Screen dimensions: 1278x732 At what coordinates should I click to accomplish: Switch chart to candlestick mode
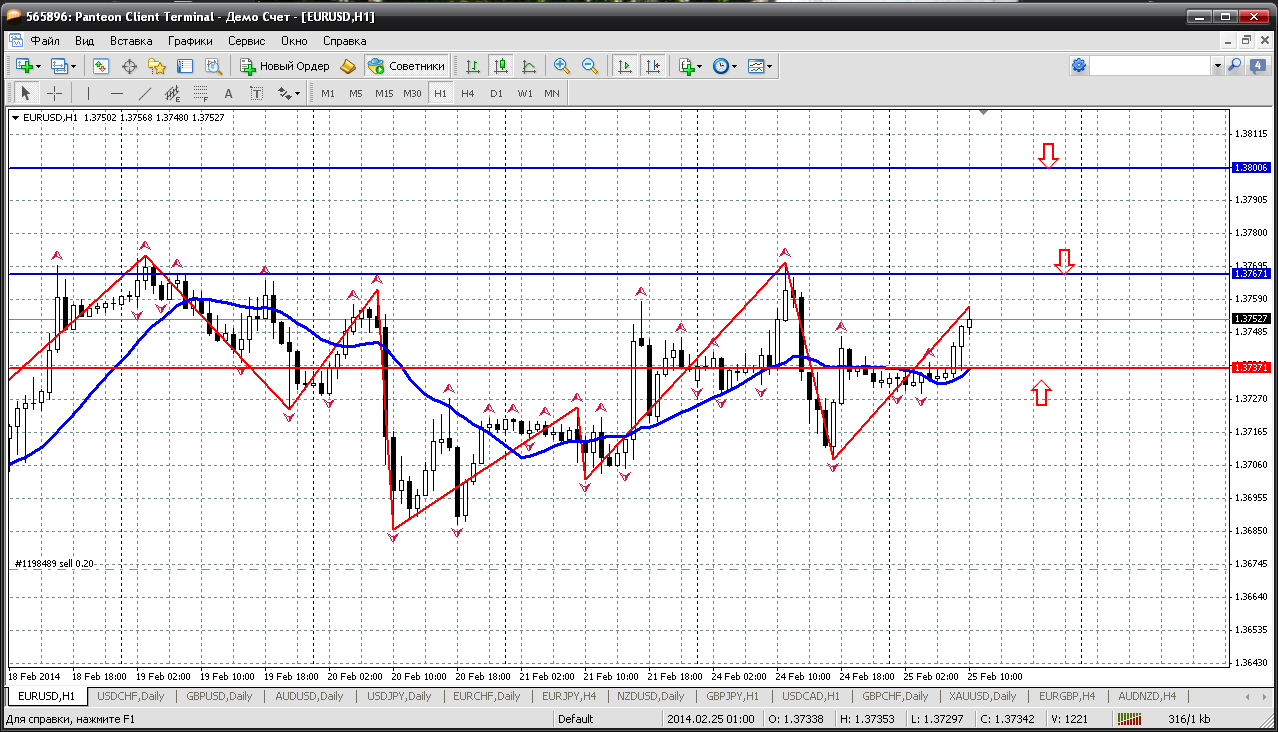click(501, 66)
